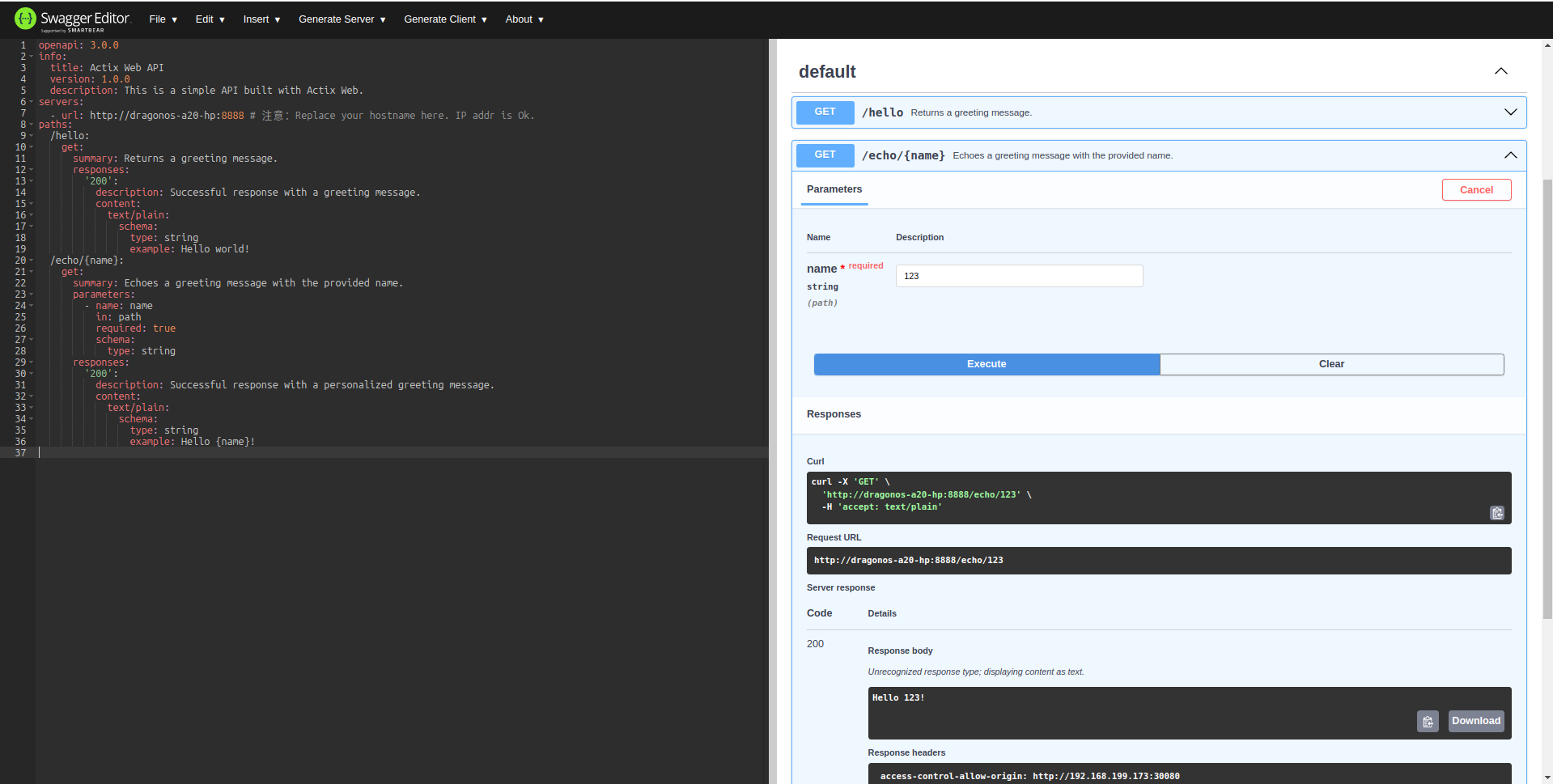Open the Generate Client dropdown
Screen dimensions: 1553x784
[445, 19]
